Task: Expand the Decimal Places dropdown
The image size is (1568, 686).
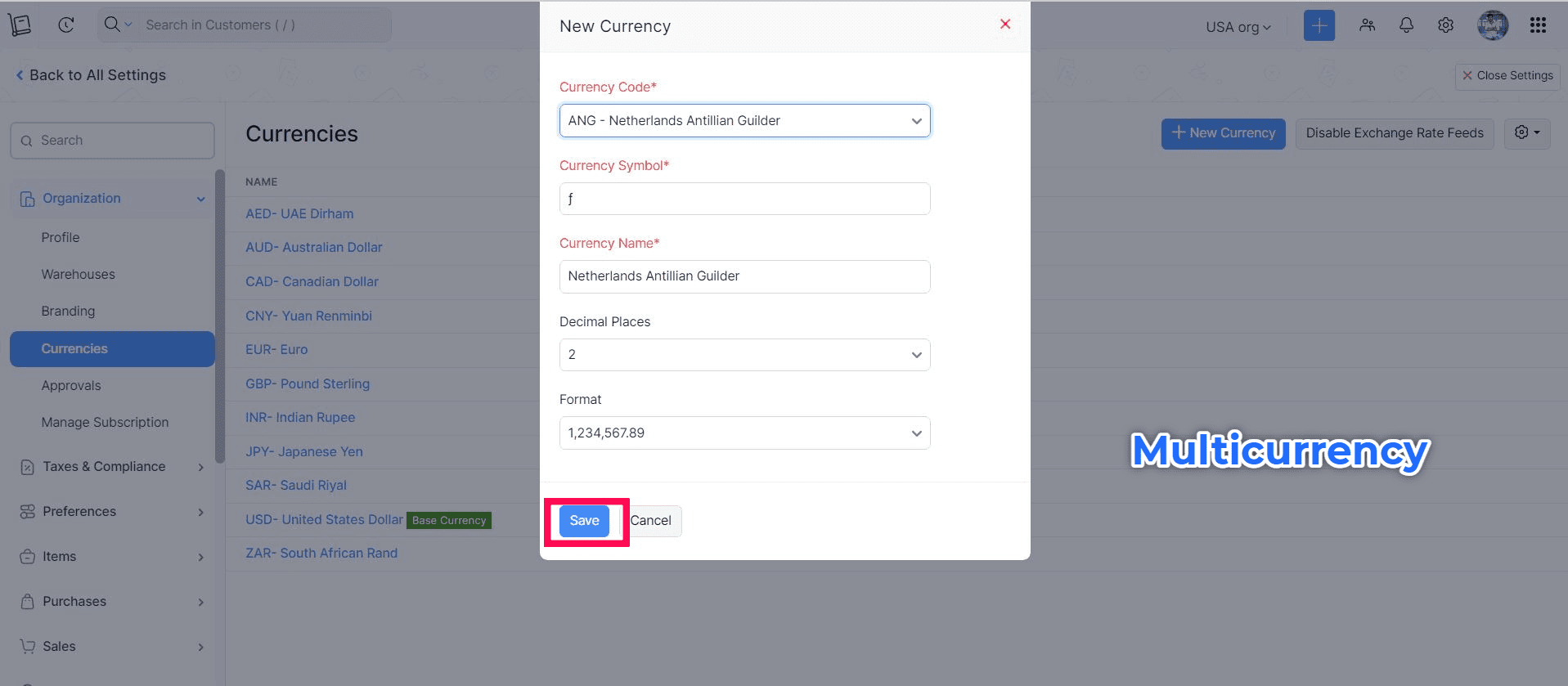Action: tap(744, 355)
